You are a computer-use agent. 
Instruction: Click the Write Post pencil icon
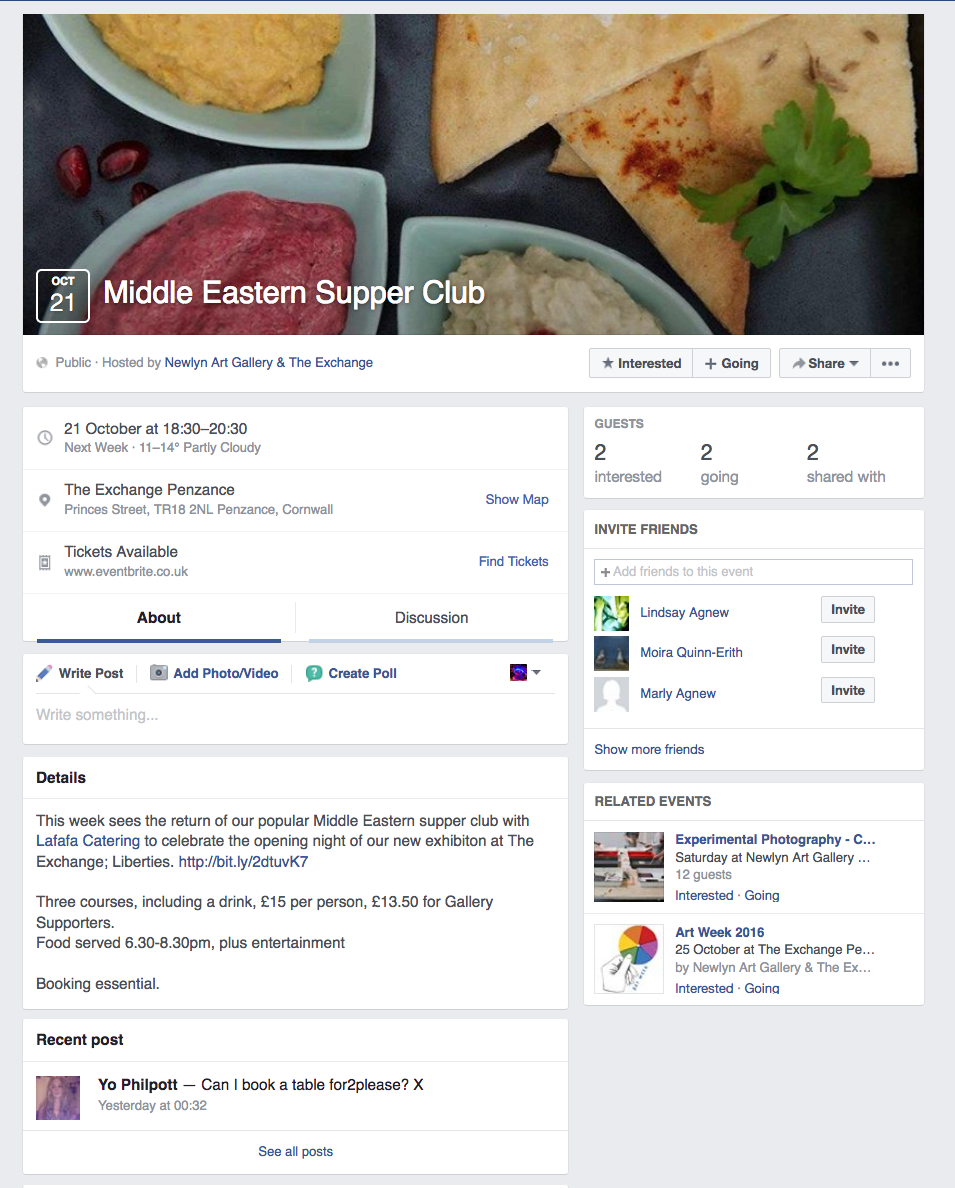(x=44, y=673)
